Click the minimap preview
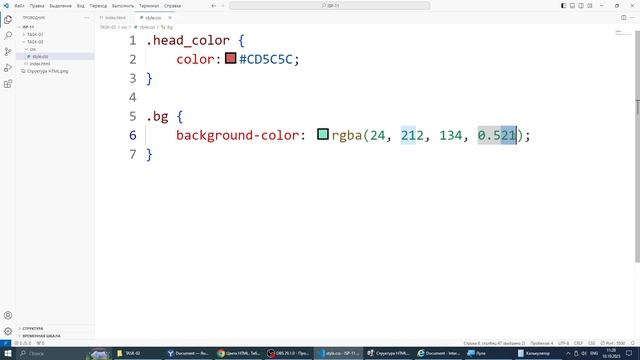The image size is (640, 360). [x=623, y=33]
